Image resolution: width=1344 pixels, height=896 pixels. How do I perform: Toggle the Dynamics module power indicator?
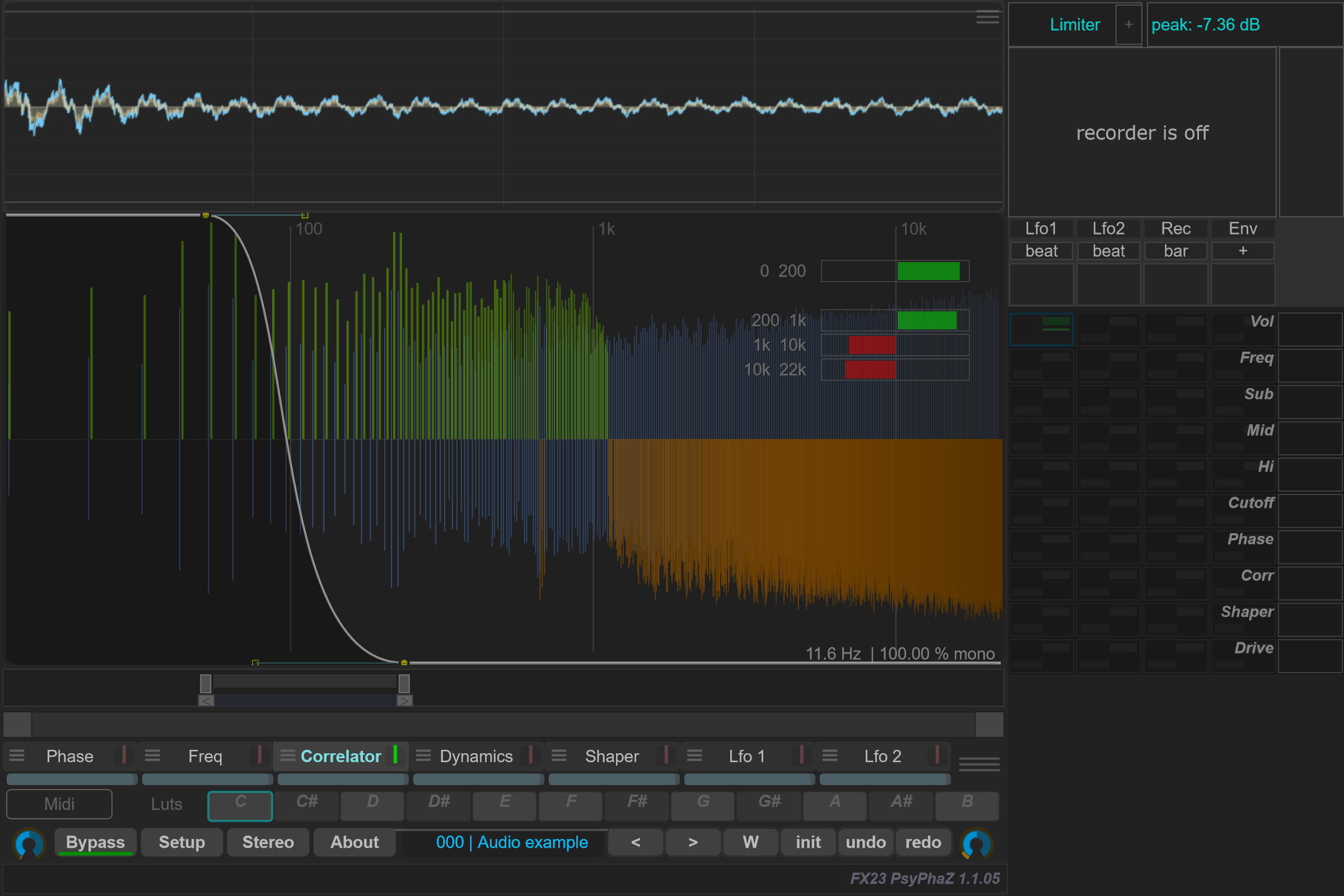coord(530,755)
